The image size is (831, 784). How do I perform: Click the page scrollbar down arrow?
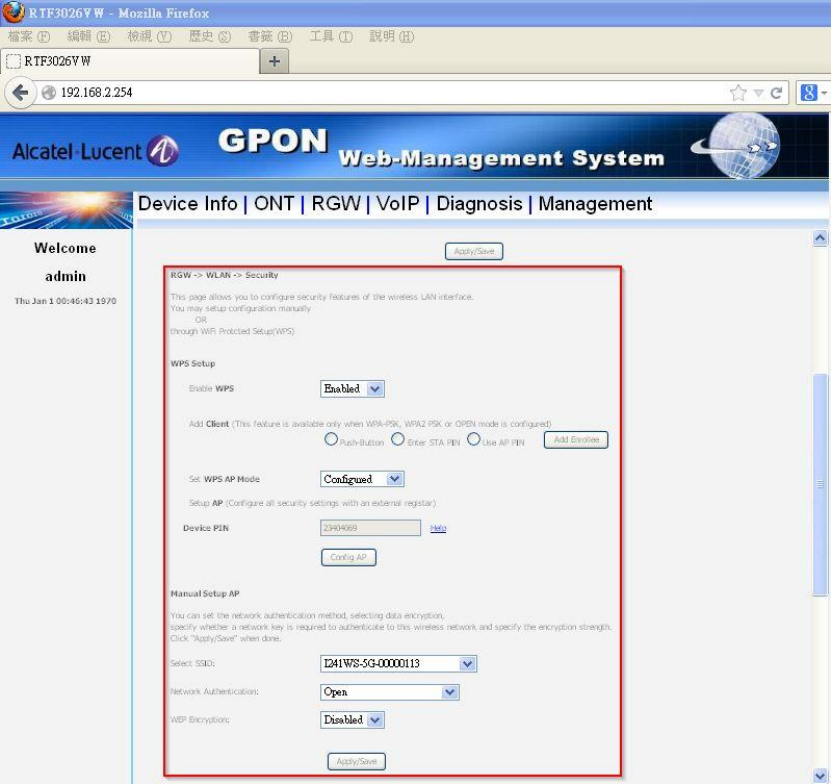(x=820, y=776)
